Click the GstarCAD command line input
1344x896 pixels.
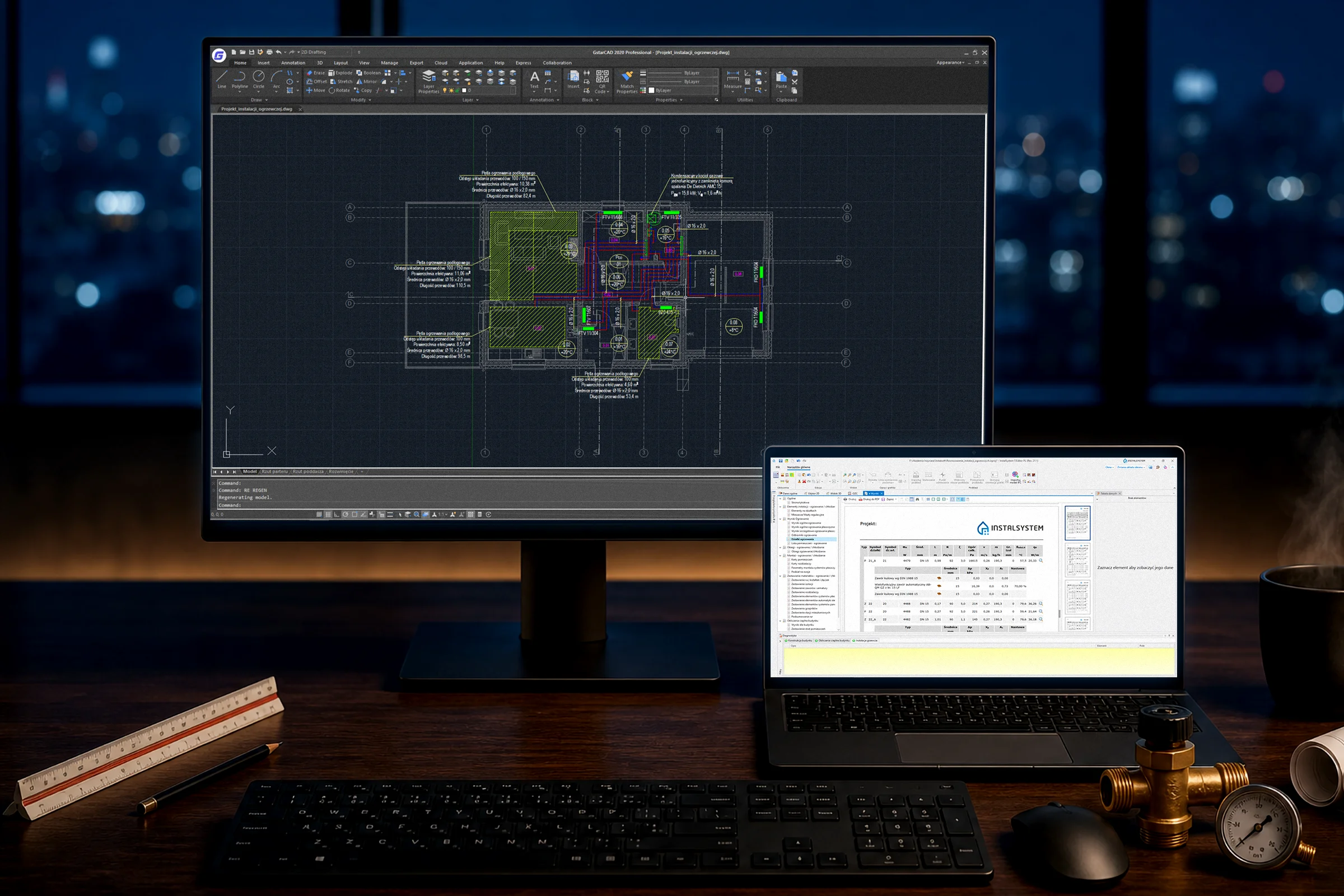pos(492,505)
